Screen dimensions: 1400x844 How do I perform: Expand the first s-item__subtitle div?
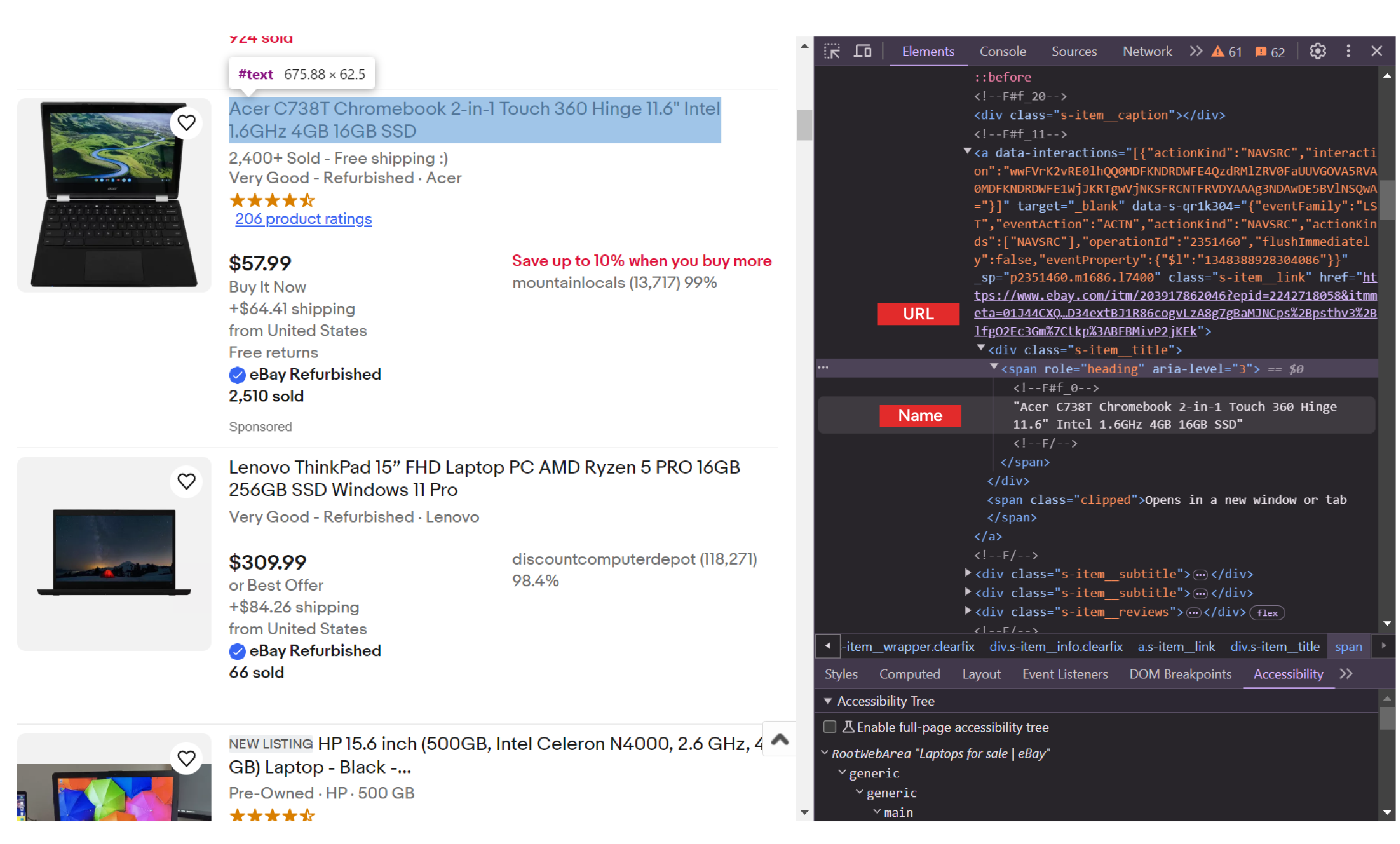click(967, 572)
